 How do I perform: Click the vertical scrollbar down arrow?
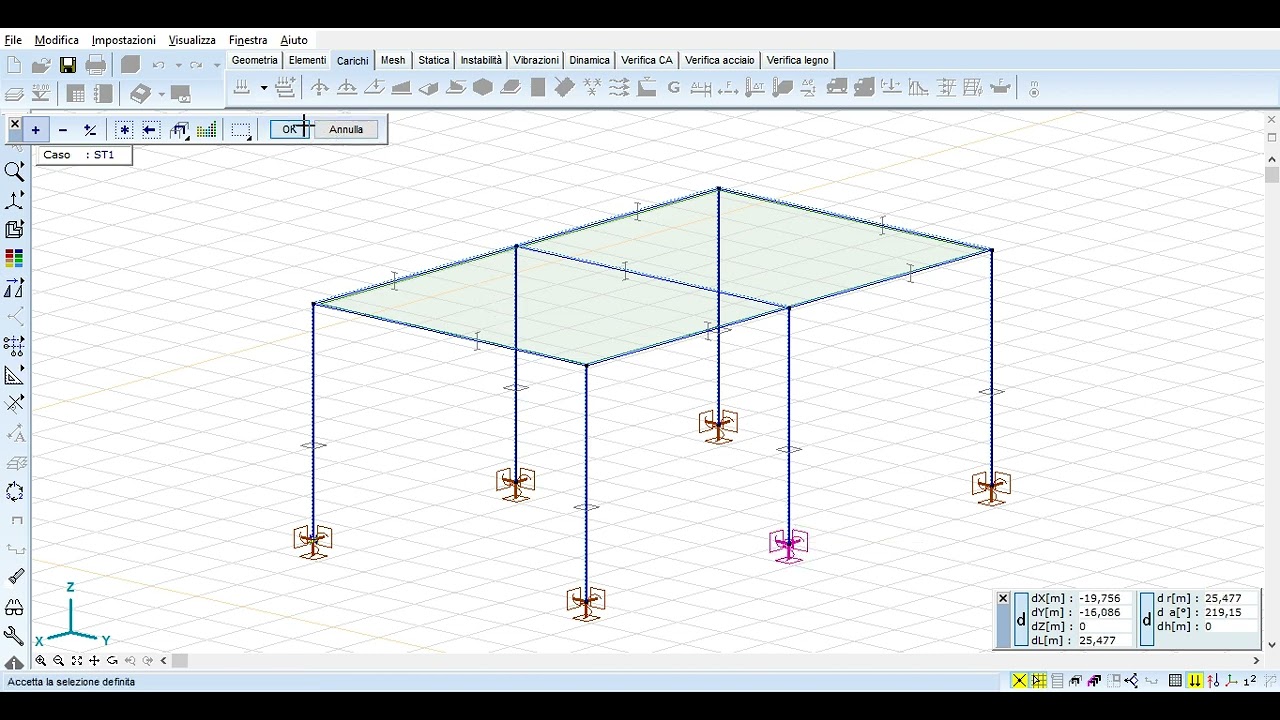pyautogui.click(x=1272, y=645)
